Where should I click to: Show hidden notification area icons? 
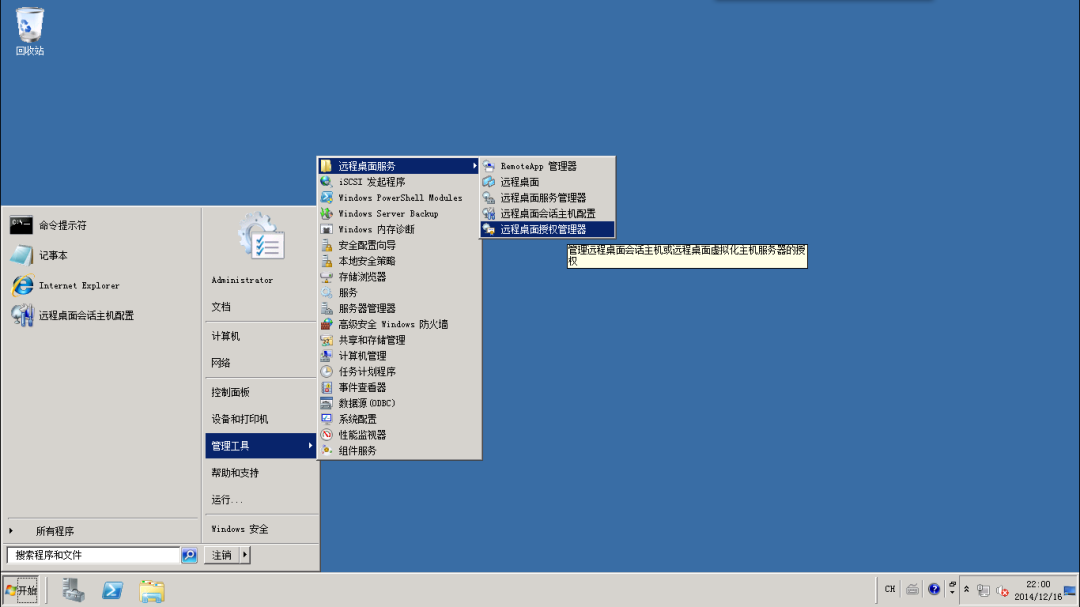[x=966, y=590]
